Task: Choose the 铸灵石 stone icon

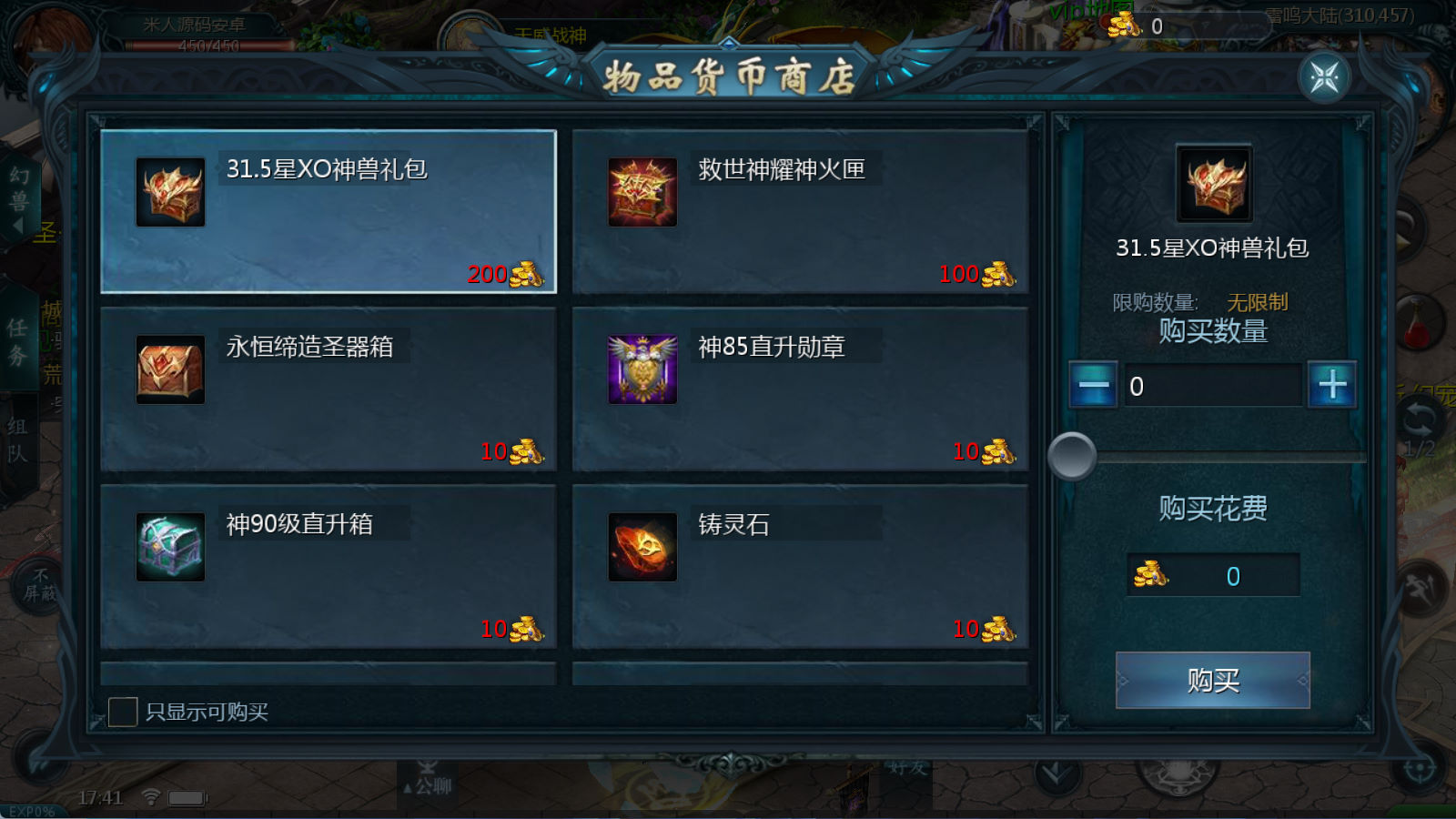Action: 642,547
